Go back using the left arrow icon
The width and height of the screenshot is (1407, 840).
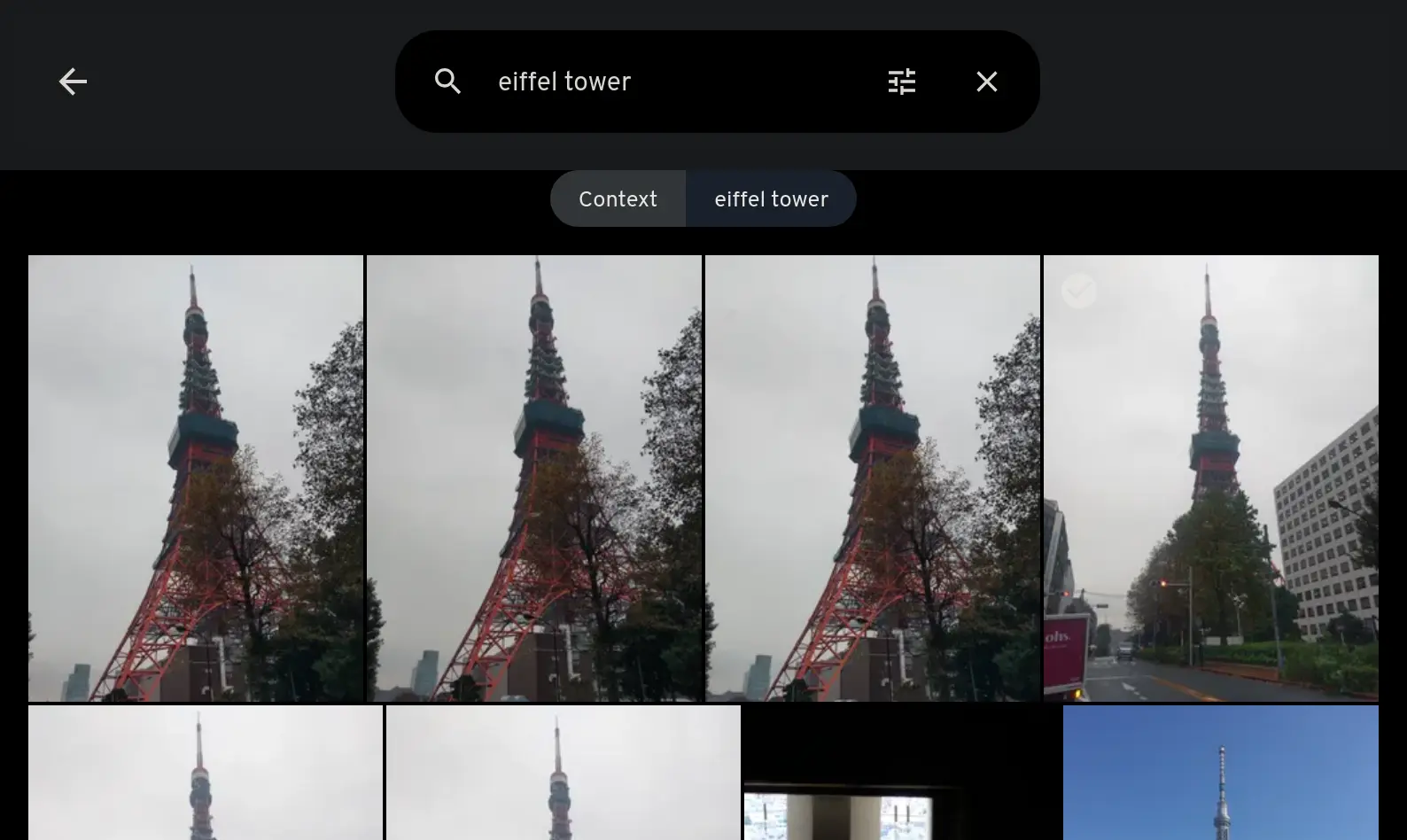[x=73, y=82]
